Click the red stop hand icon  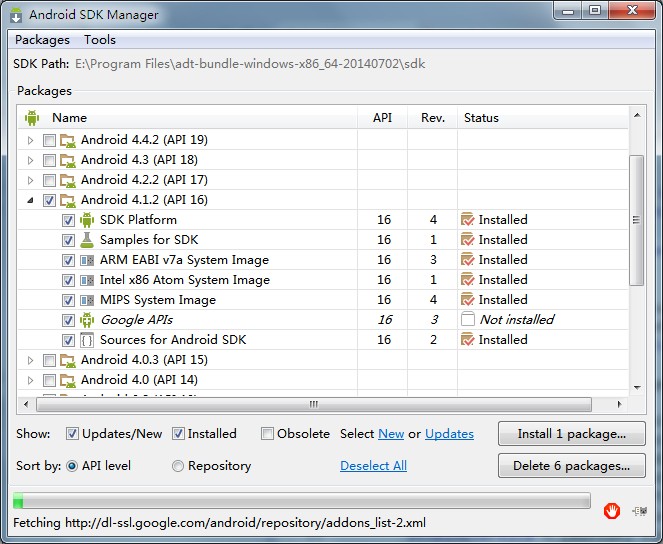coord(612,511)
